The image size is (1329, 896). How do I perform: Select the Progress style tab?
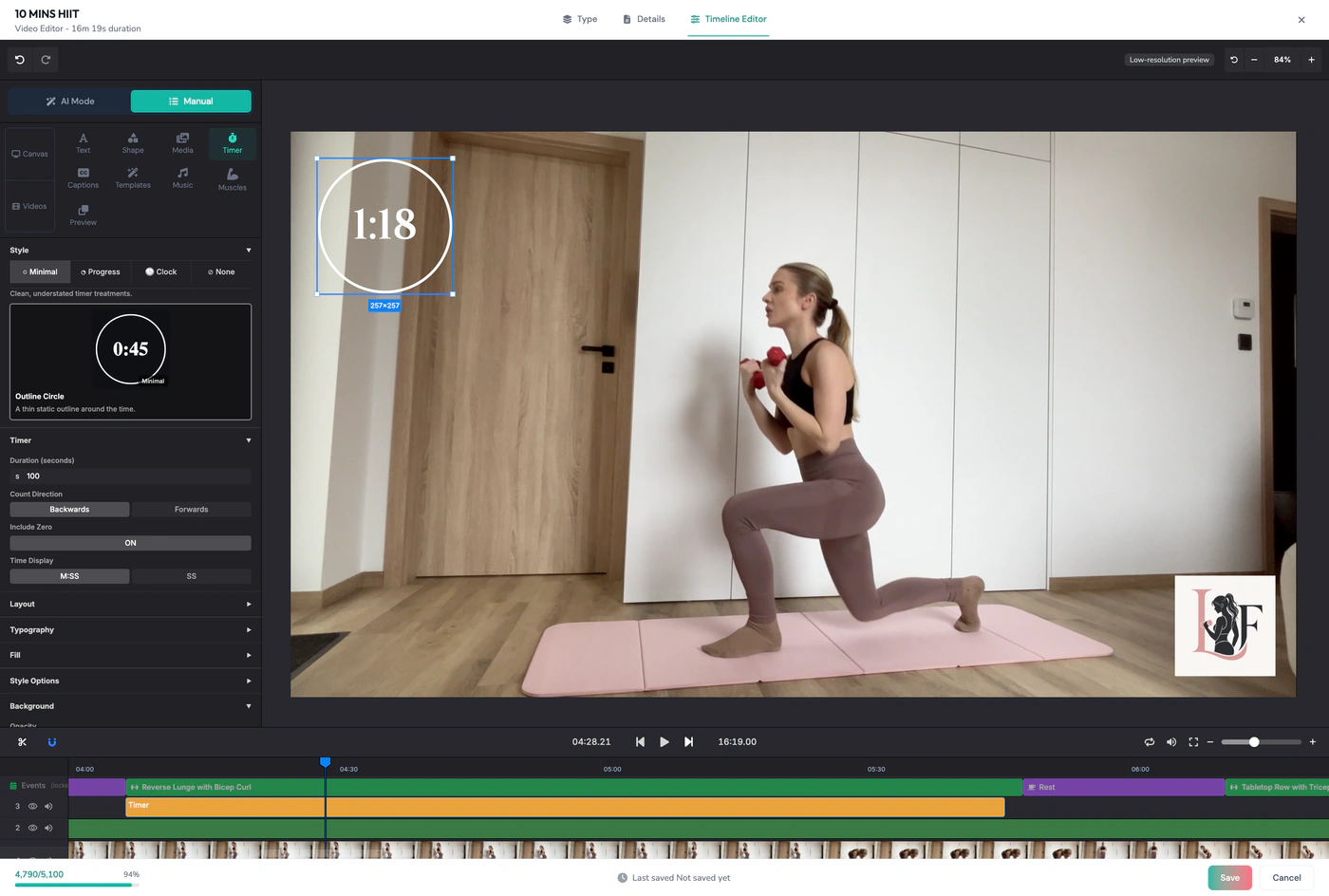coord(101,272)
